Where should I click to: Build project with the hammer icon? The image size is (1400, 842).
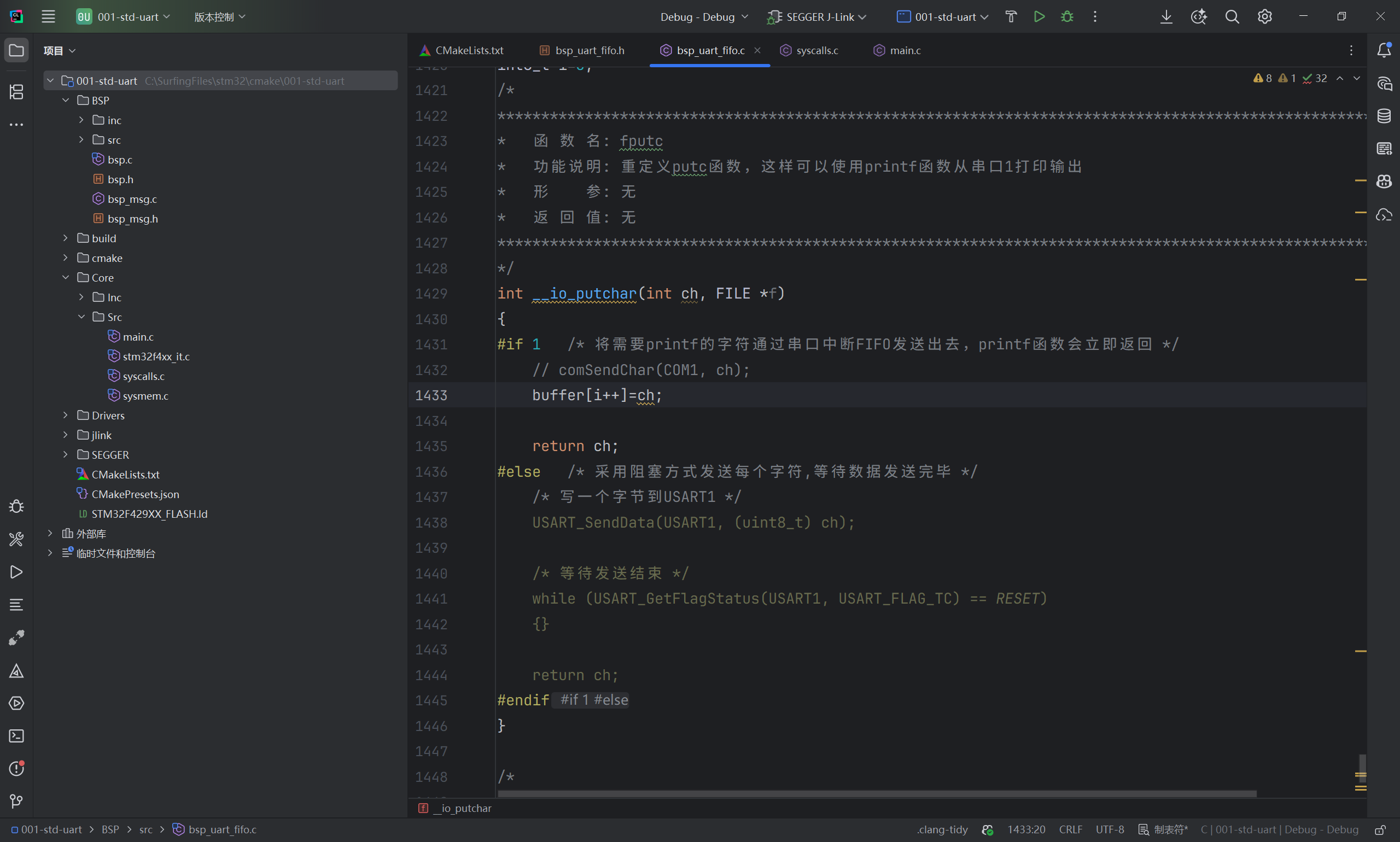click(1011, 16)
